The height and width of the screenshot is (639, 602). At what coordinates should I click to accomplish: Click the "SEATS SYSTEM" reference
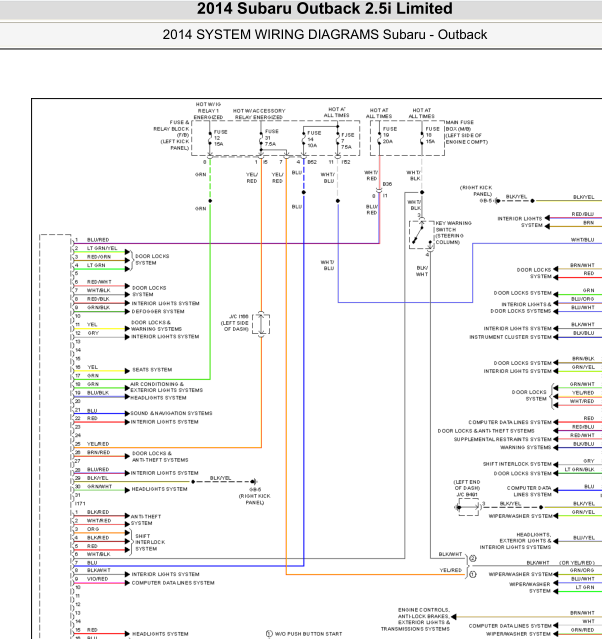[152, 370]
